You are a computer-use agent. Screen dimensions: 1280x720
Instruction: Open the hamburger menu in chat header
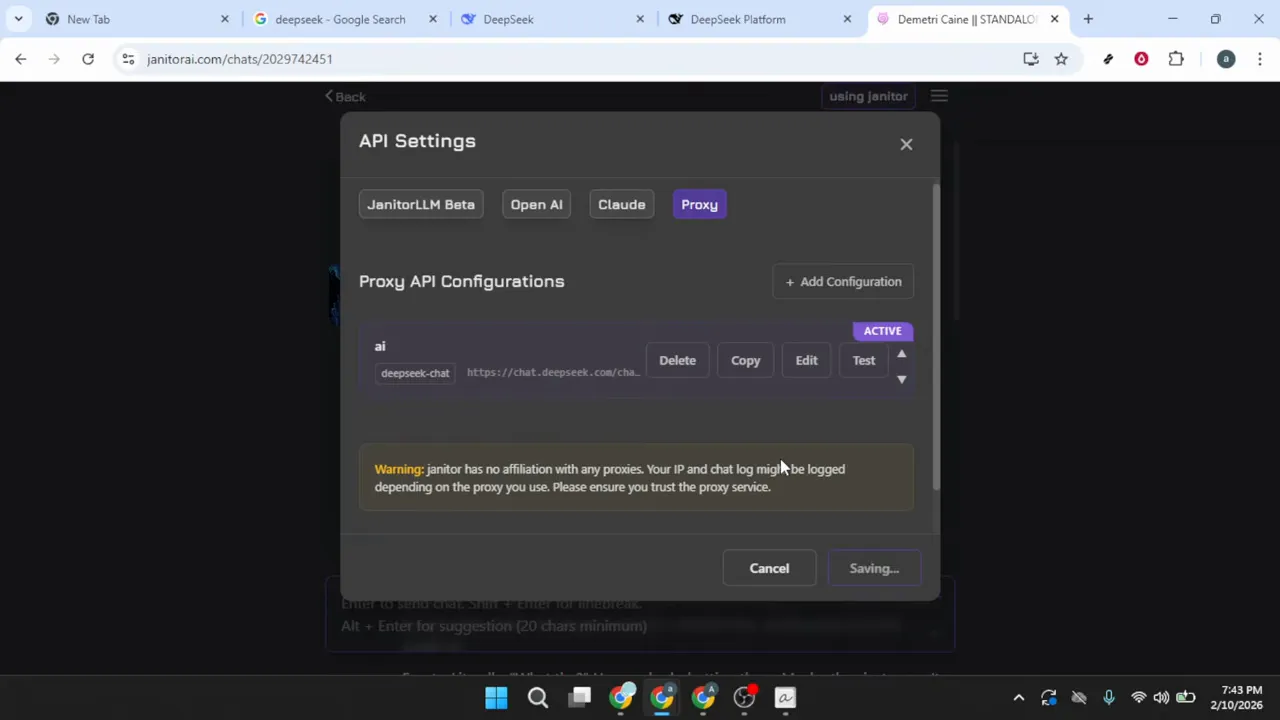pos(939,96)
